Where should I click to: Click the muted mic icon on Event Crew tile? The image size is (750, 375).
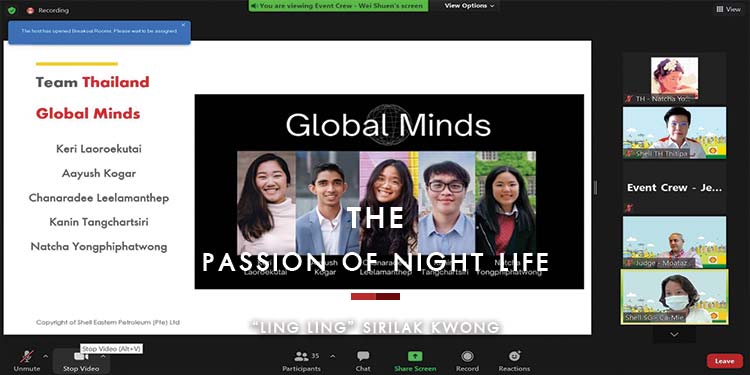(x=629, y=208)
